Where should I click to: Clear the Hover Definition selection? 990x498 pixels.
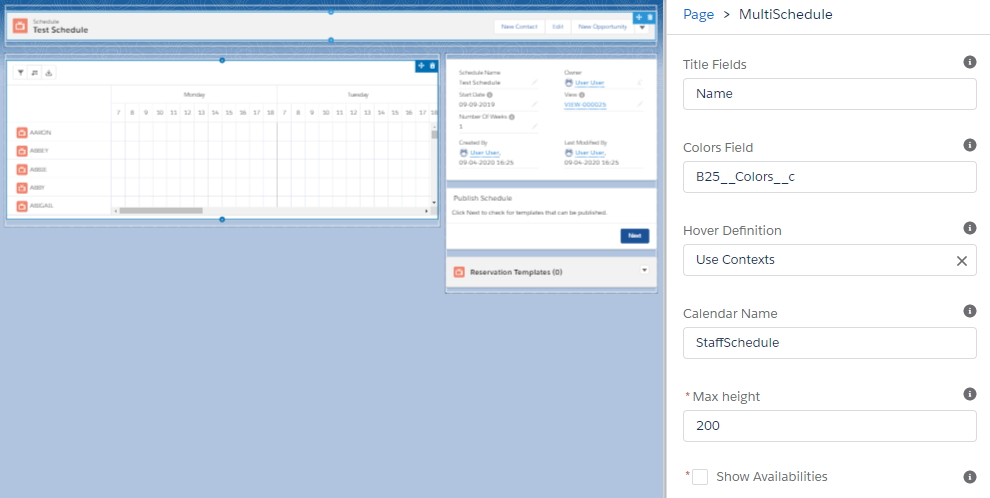coord(961,260)
